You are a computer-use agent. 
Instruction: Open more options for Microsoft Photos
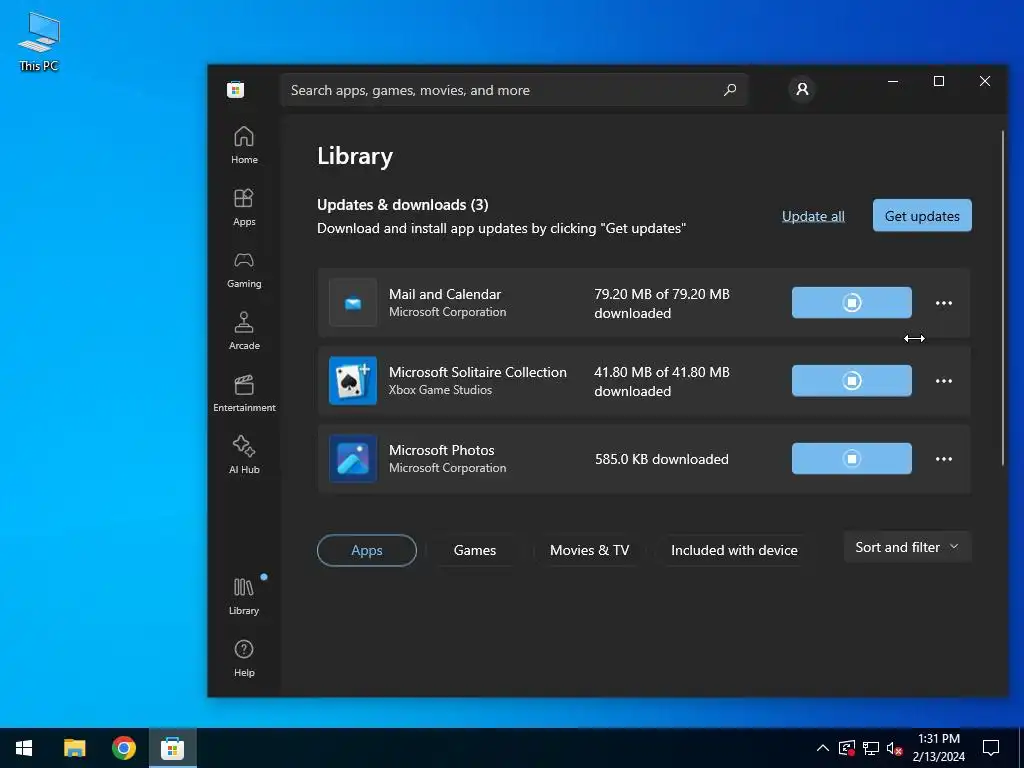pyautogui.click(x=944, y=459)
